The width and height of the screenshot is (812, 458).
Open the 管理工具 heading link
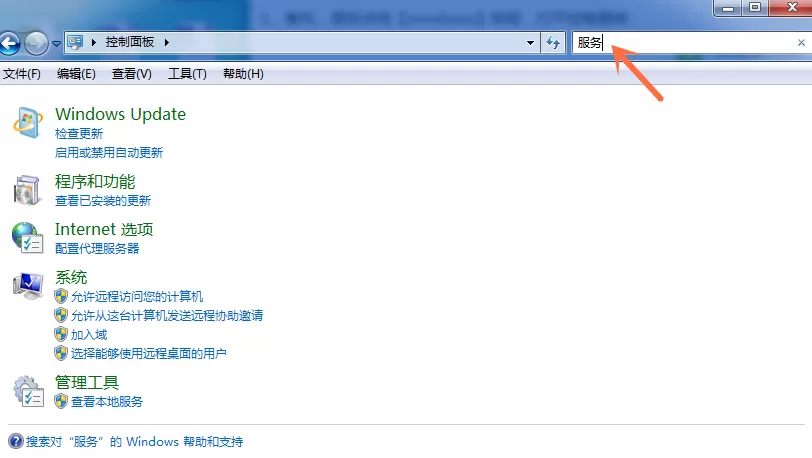[87, 383]
